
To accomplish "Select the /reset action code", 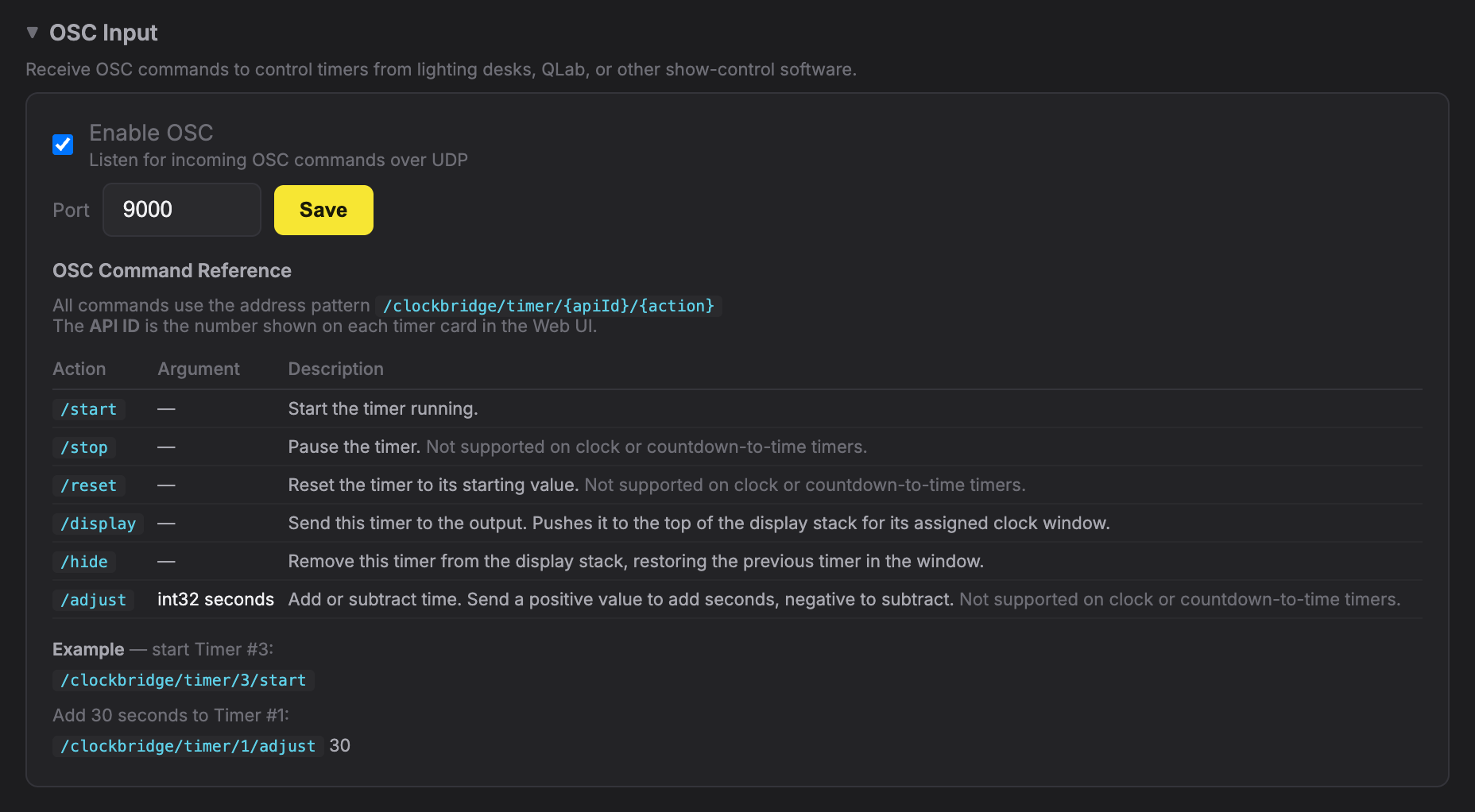I will tap(89, 485).
